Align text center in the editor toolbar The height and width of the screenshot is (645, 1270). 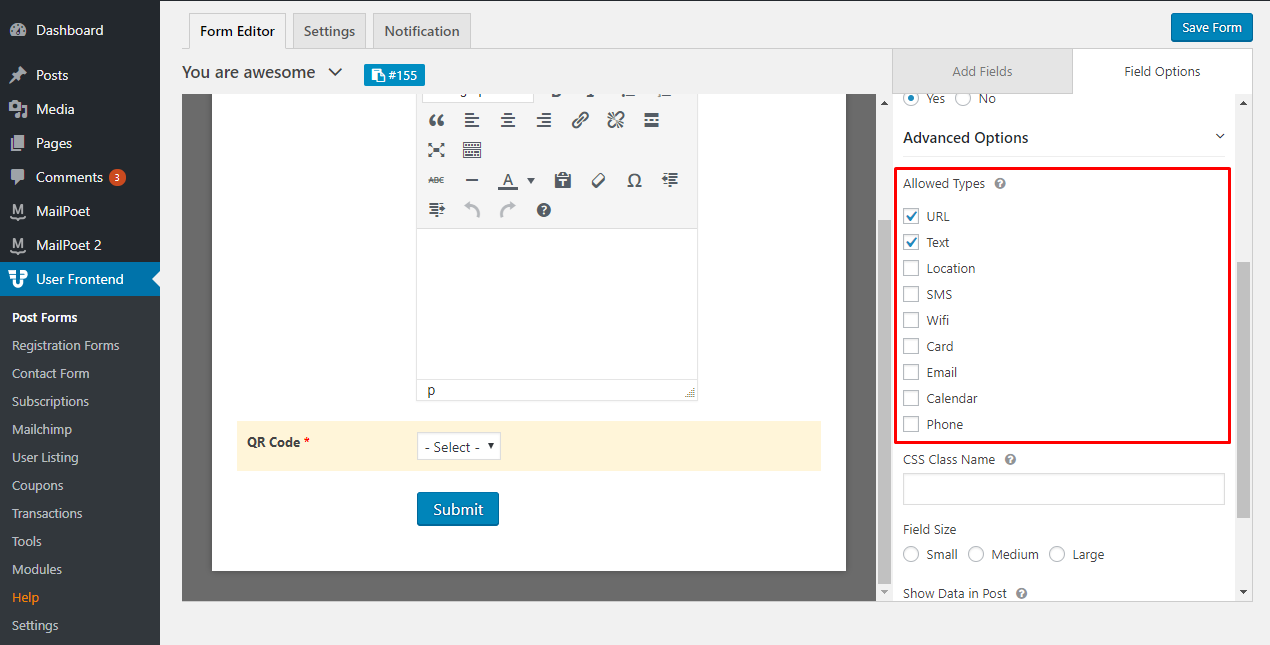click(x=508, y=120)
